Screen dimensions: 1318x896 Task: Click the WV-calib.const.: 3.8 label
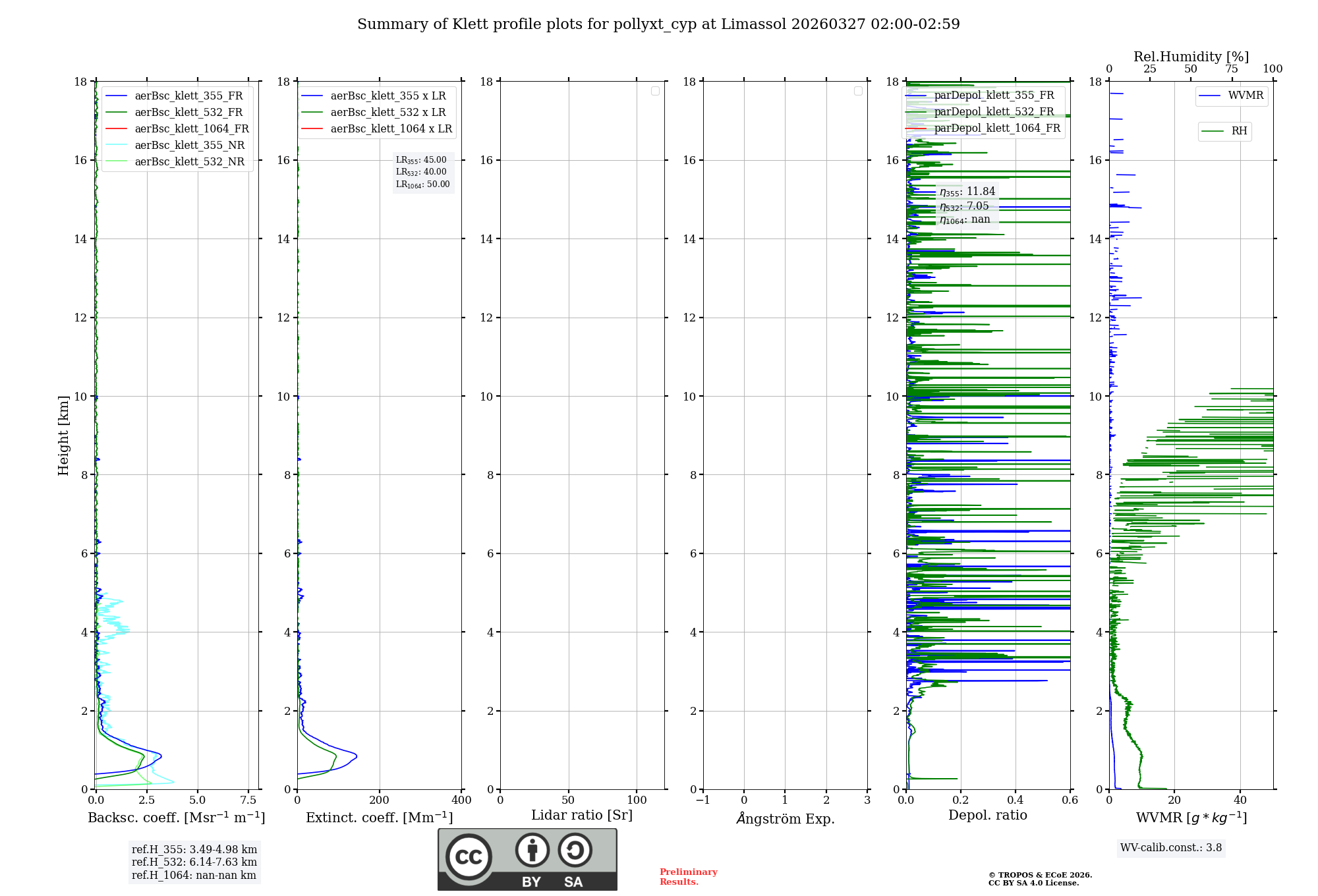coord(1170,848)
